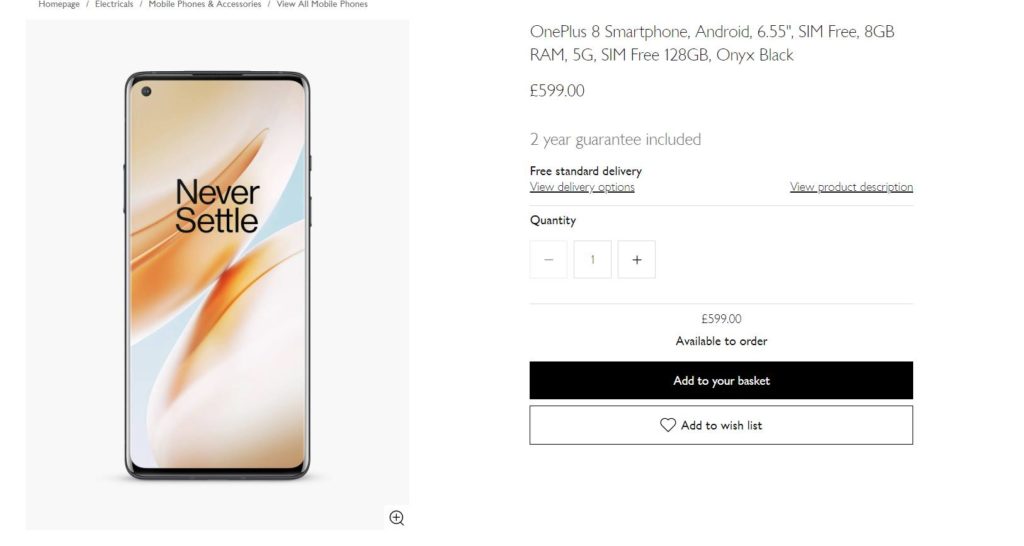The image size is (1024, 546).
Task: Click the heart icon for wish list
Action: pyautogui.click(x=668, y=425)
